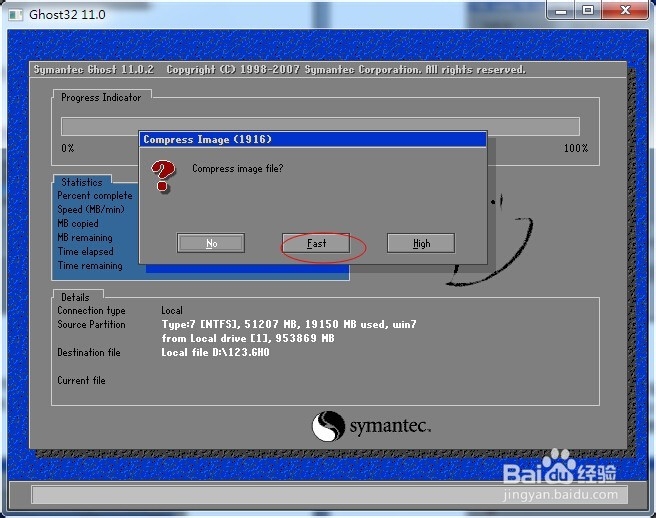Click the 'Current file' label
The width and height of the screenshot is (656, 518).
81,380
